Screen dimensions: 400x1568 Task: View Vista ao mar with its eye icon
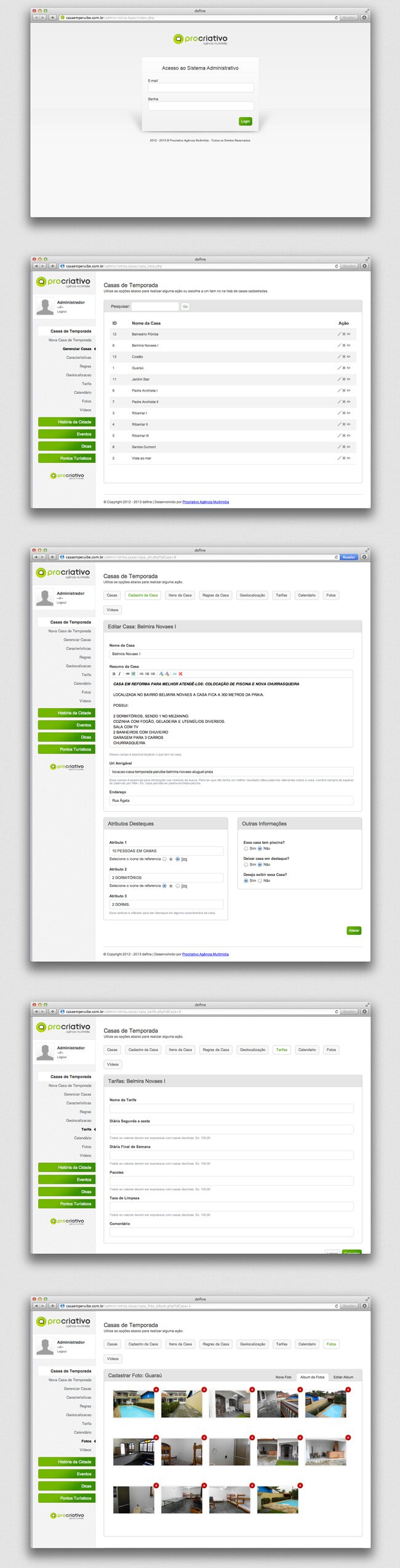[x=348, y=458]
